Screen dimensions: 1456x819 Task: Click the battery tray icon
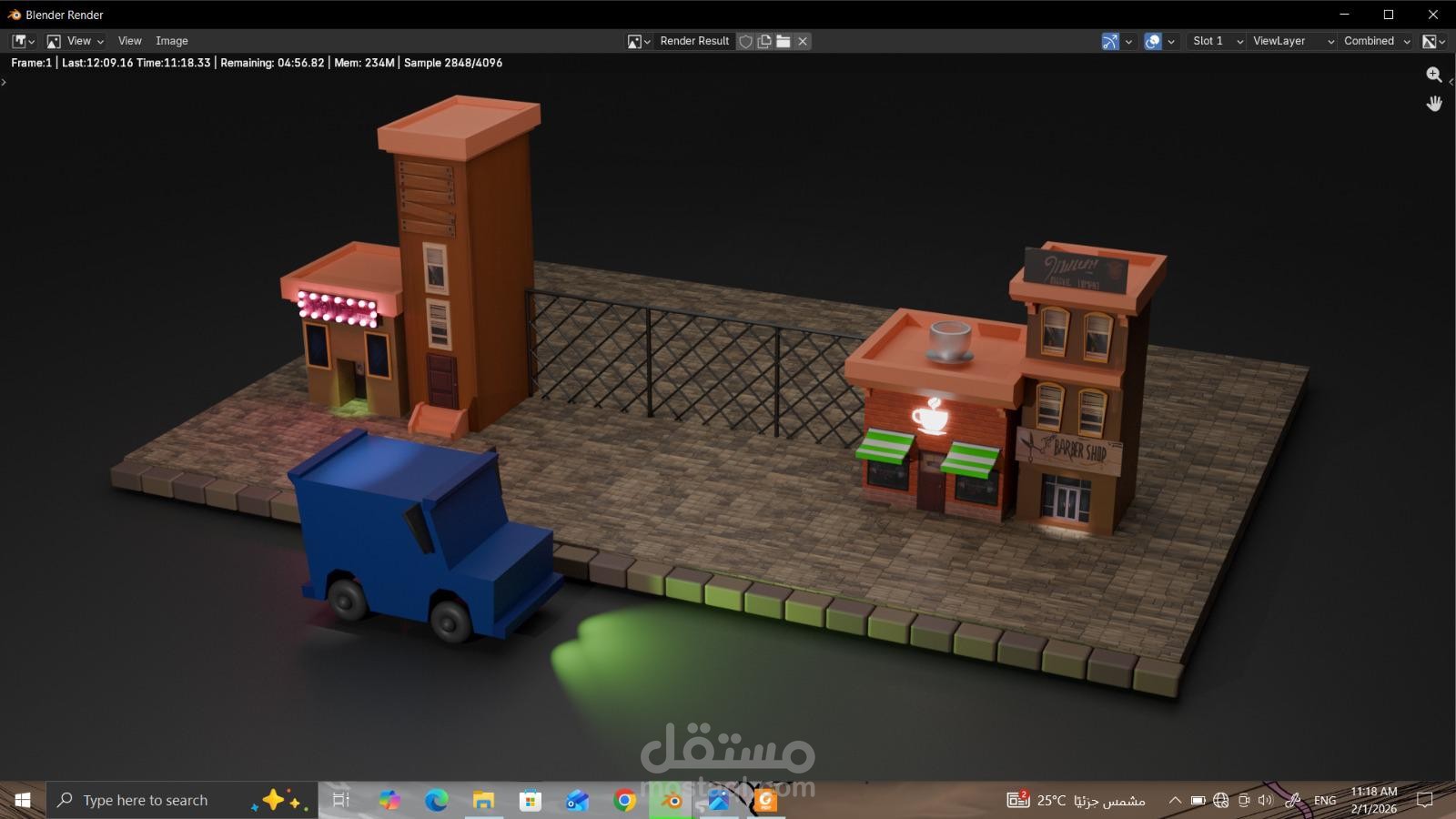pyautogui.click(x=1198, y=800)
